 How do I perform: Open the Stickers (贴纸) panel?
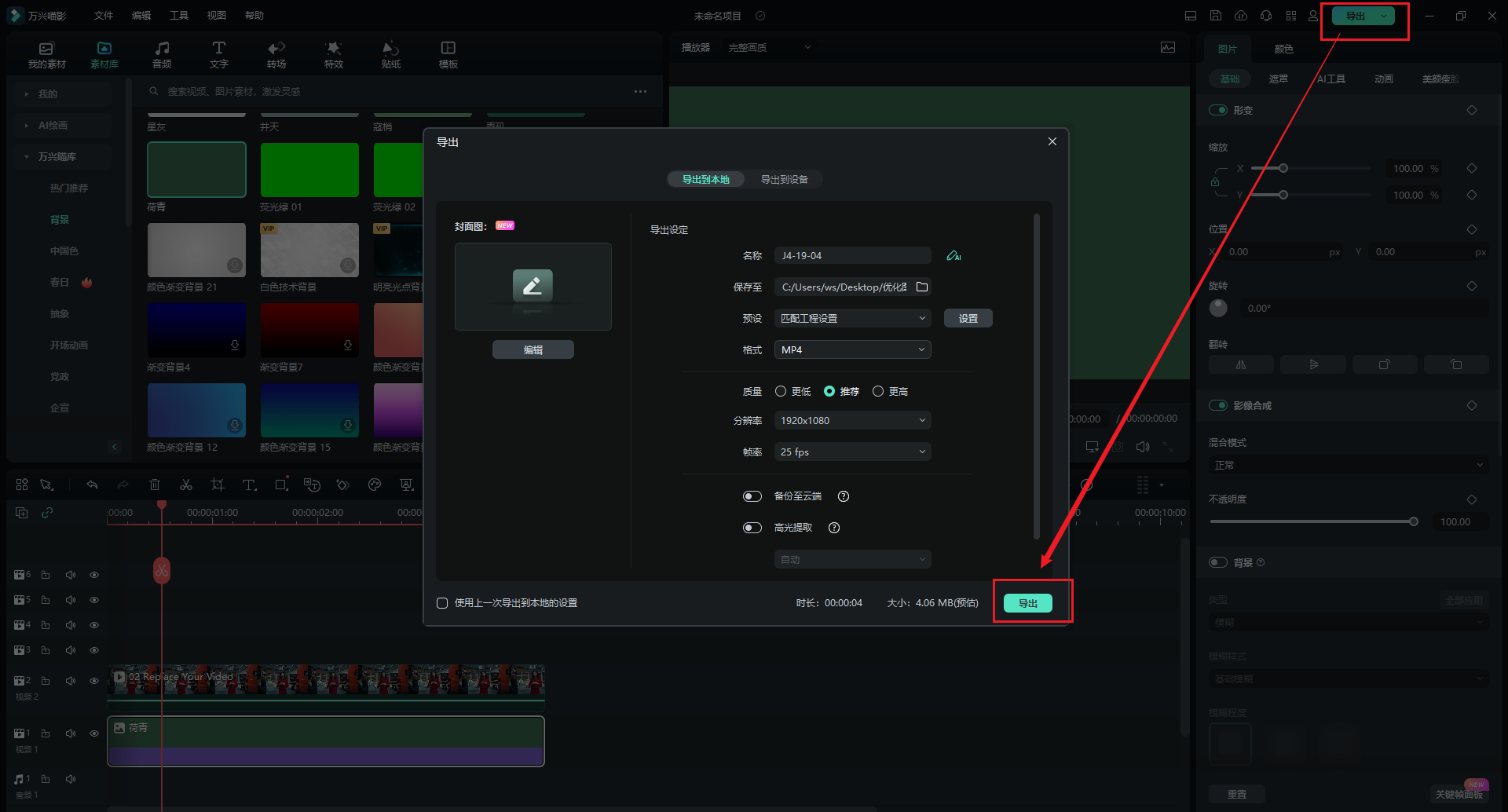[390, 54]
